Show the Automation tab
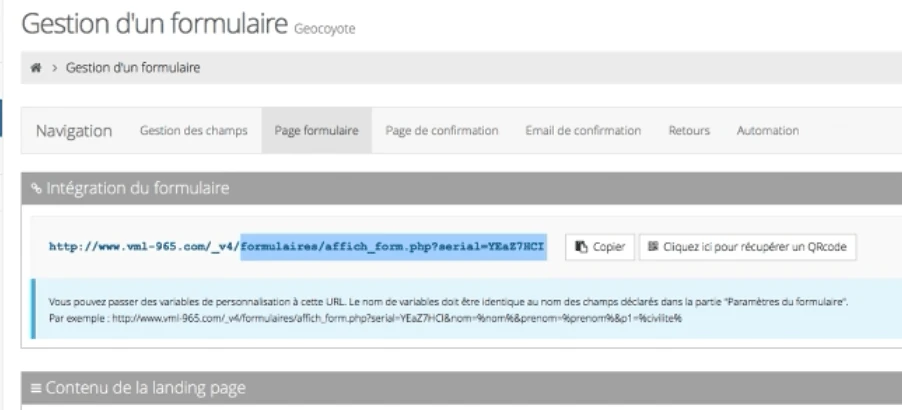This screenshot has height=410, width=902. [767, 131]
